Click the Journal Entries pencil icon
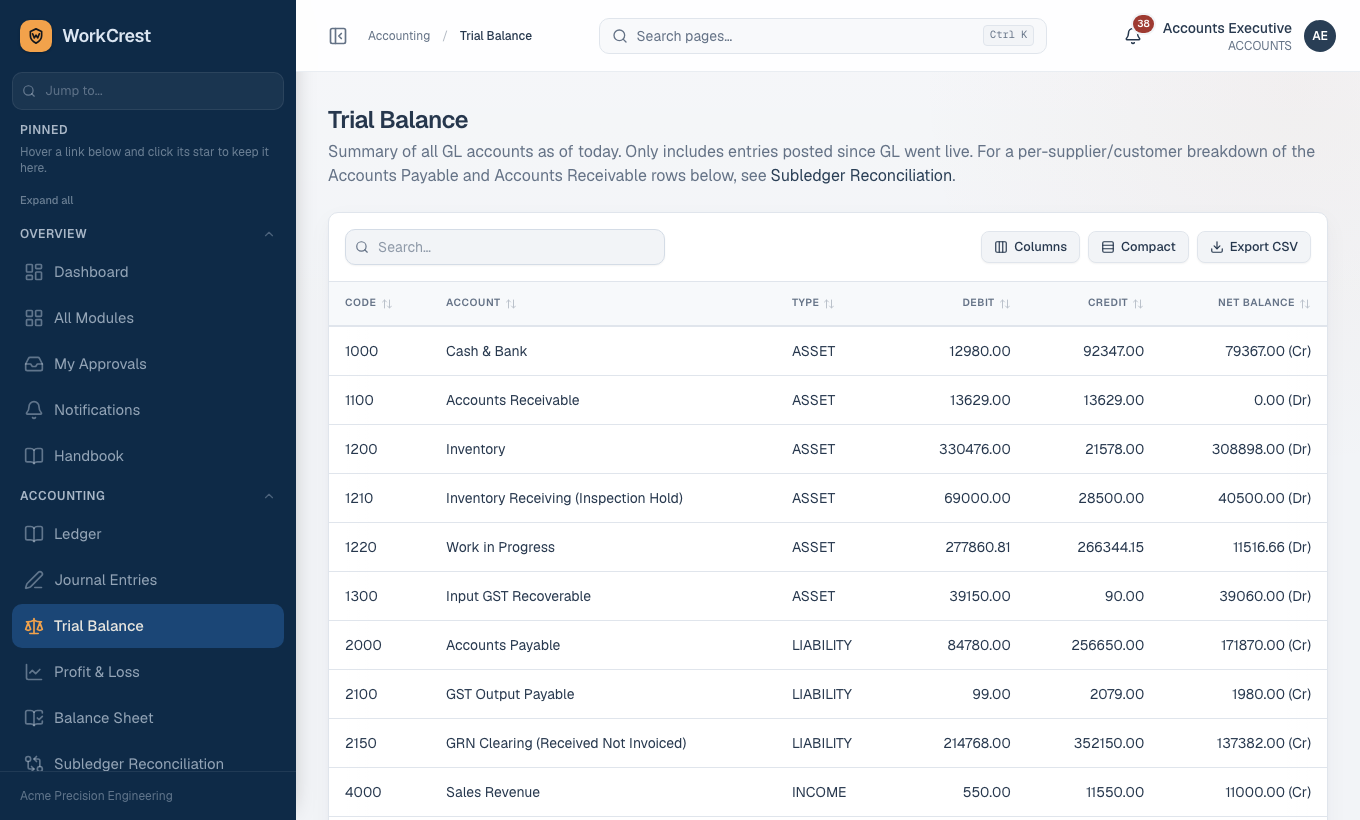 pos(34,580)
